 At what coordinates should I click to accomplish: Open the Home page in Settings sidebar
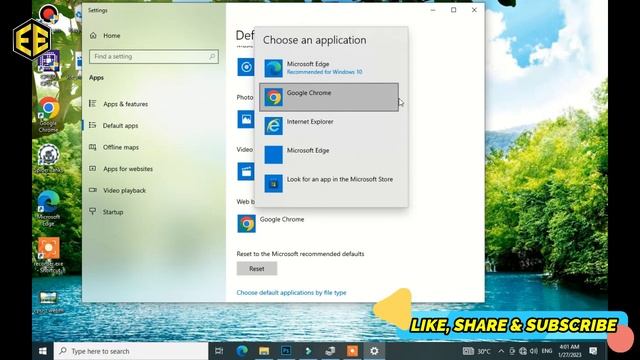point(111,36)
